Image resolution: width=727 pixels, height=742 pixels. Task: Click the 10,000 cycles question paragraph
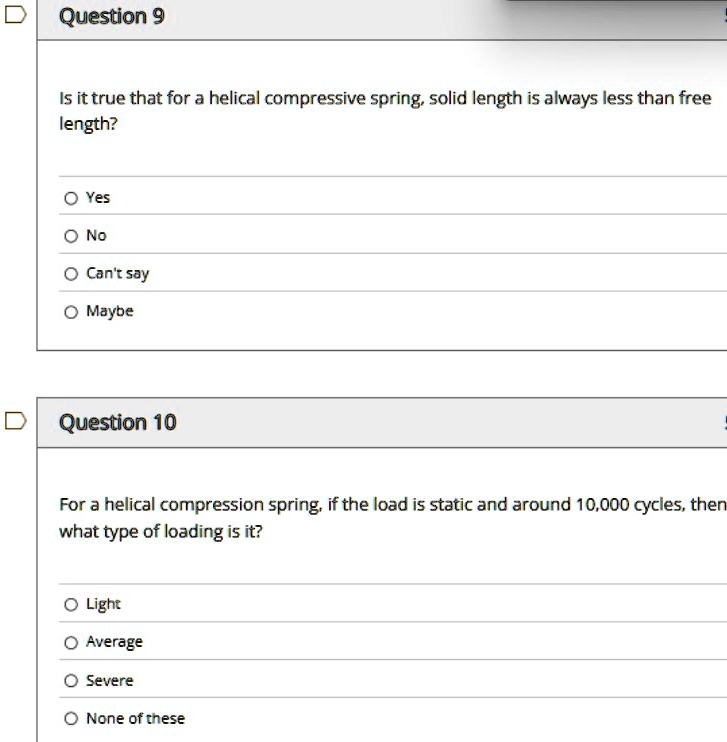(x=392, y=518)
